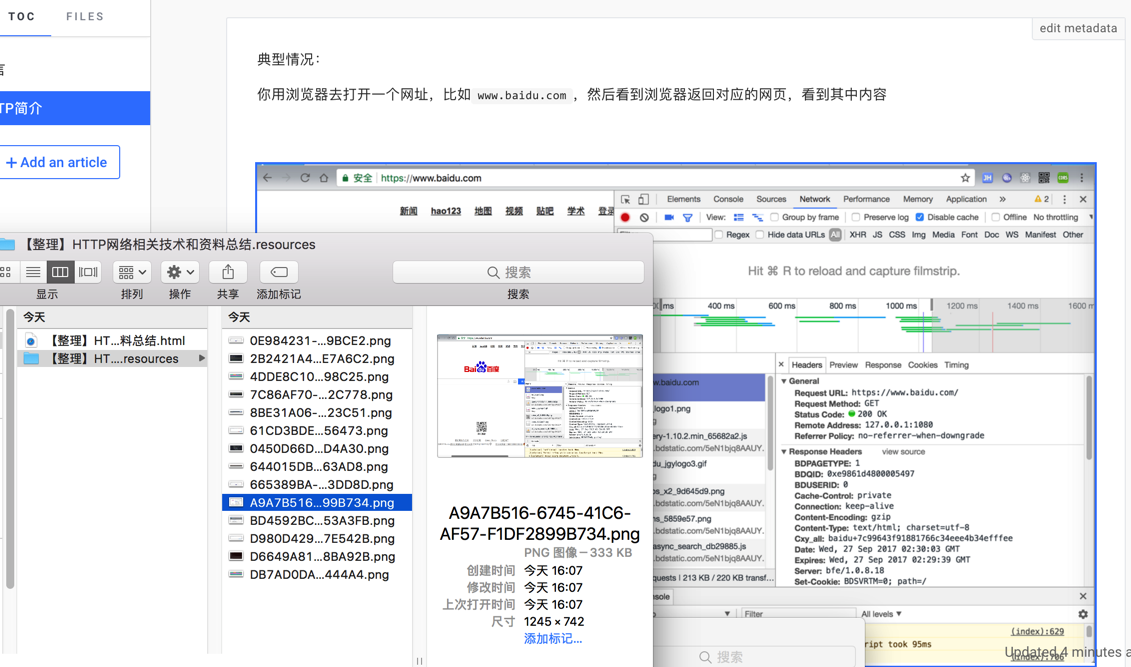Open All levels console dropdown
This screenshot has height=667, width=1131.
click(x=881, y=614)
